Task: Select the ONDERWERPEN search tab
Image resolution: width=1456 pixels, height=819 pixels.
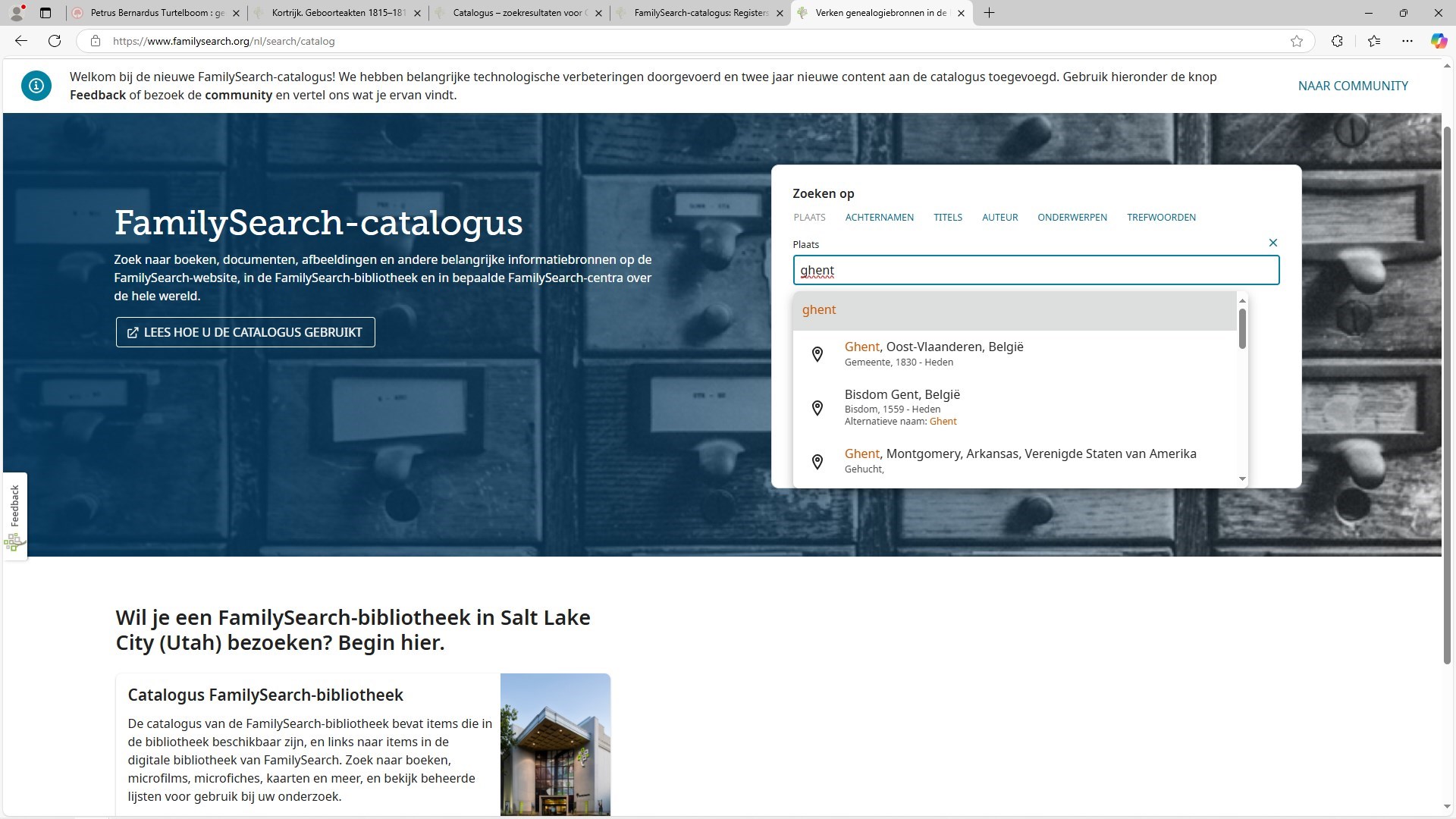Action: [1072, 218]
